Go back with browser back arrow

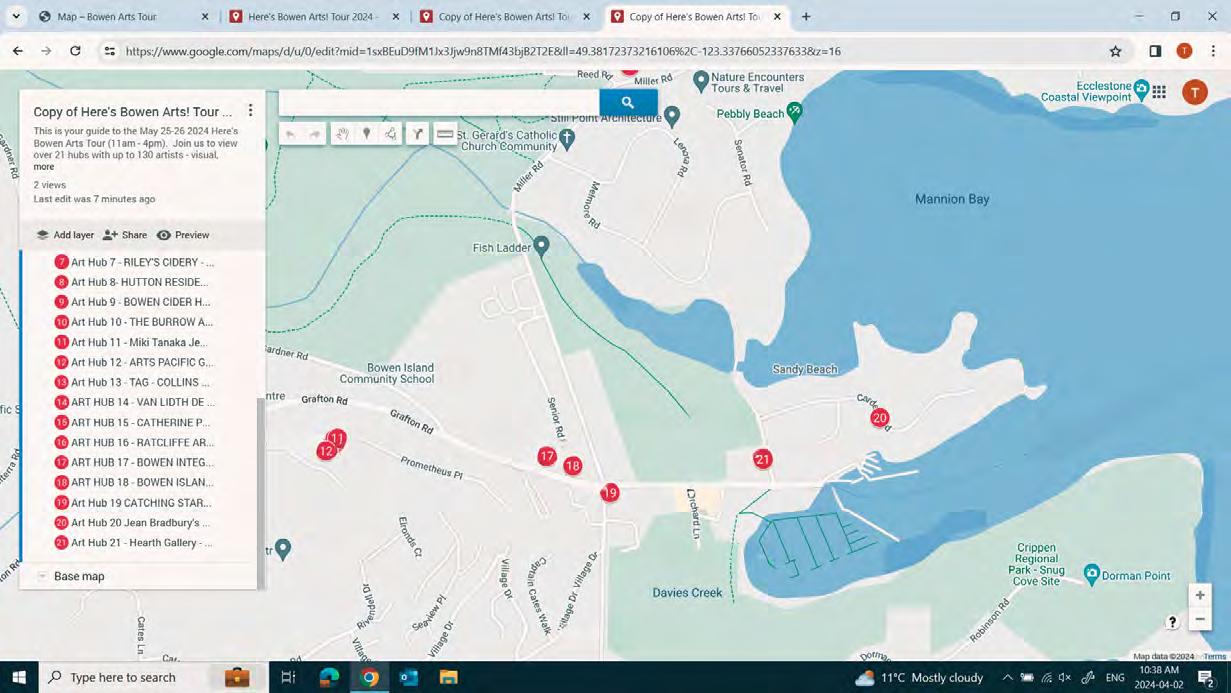point(18,51)
